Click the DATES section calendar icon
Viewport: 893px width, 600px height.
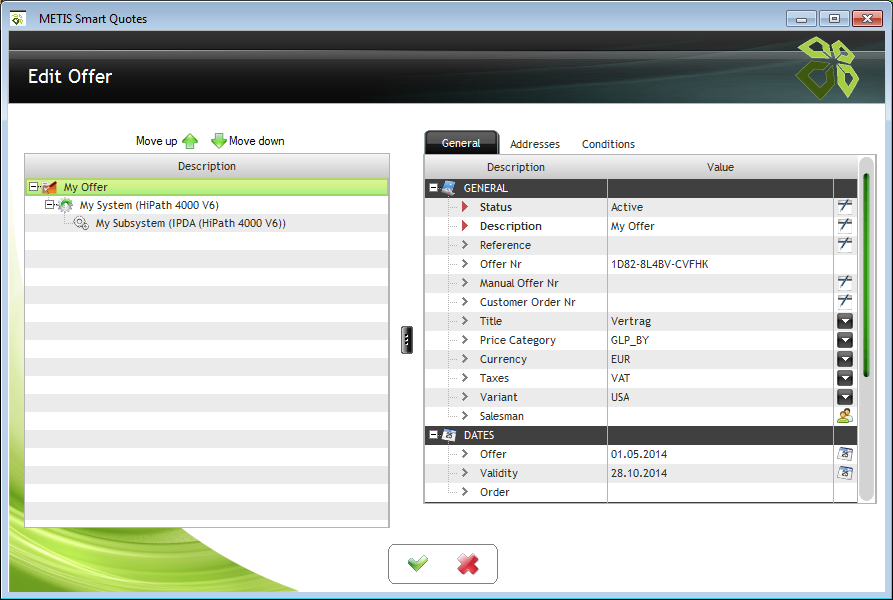449,435
